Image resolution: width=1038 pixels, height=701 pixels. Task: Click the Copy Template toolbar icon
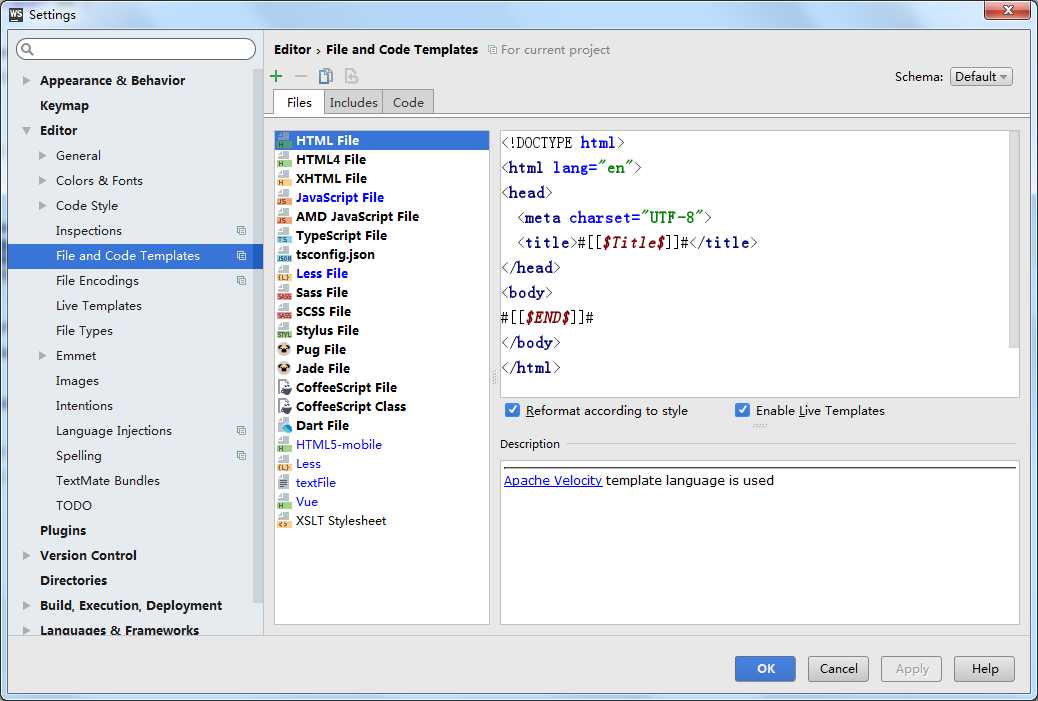pyautogui.click(x=326, y=76)
